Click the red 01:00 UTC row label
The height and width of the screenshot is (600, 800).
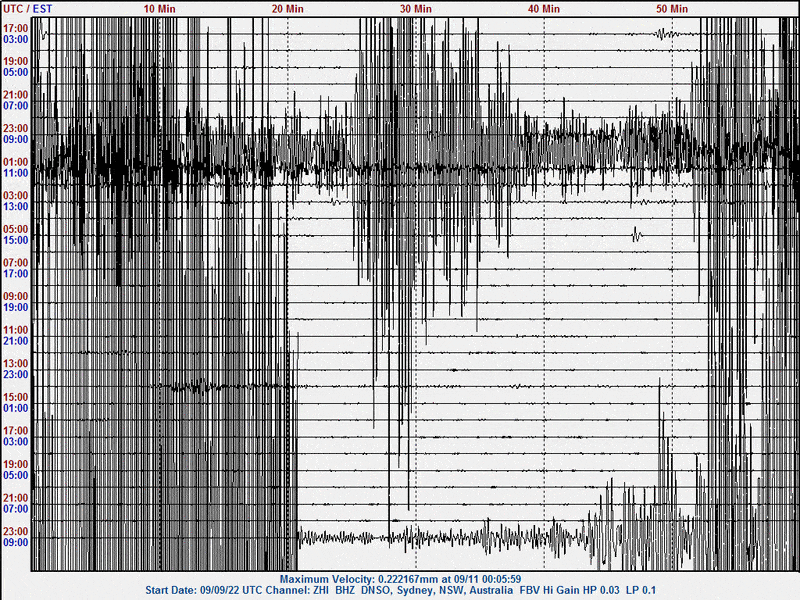click(x=15, y=161)
